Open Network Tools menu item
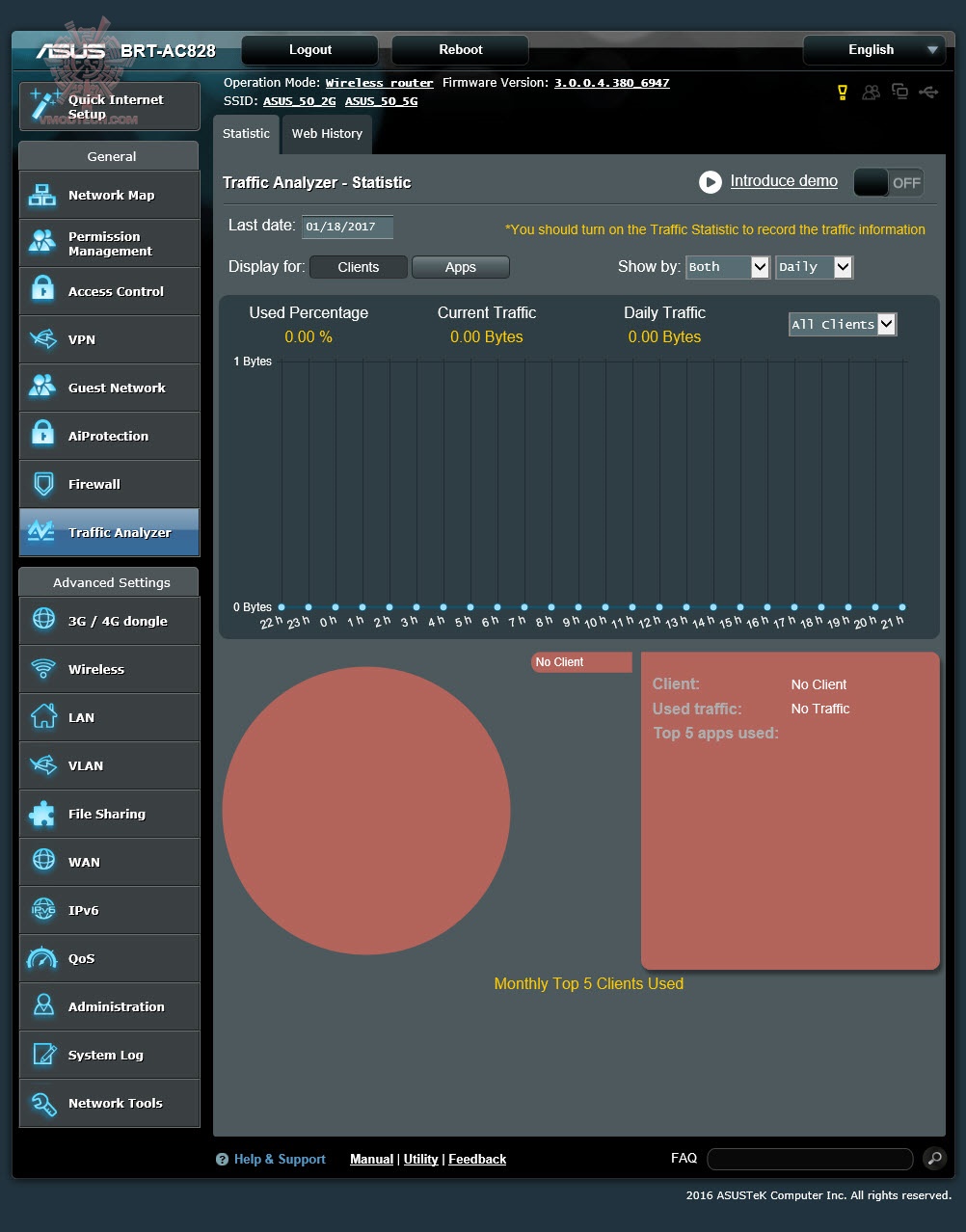Viewport: 966px width, 1232px height. point(109,1103)
